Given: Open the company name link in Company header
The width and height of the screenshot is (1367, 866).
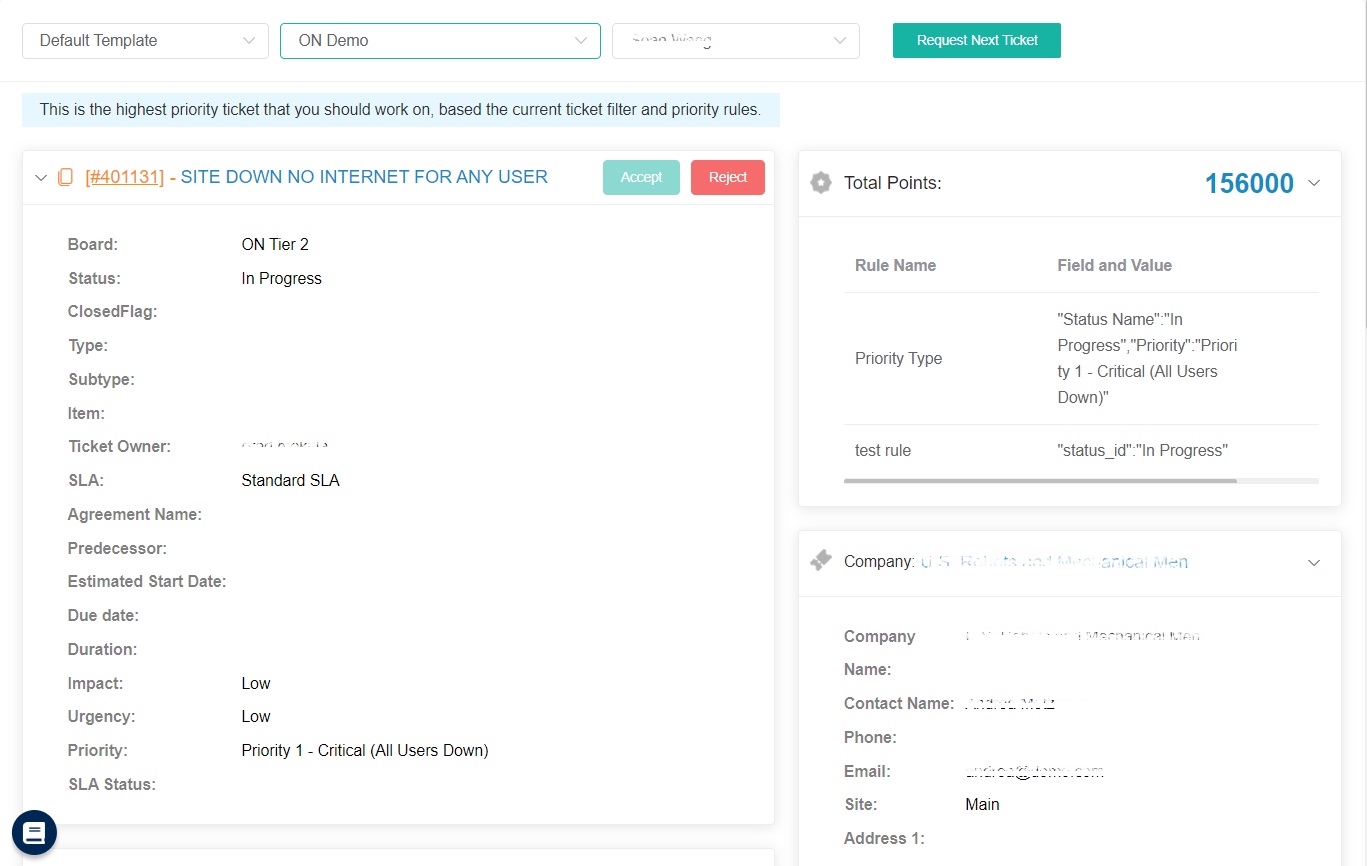Looking at the screenshot, I should click(x=1054, y=562).
